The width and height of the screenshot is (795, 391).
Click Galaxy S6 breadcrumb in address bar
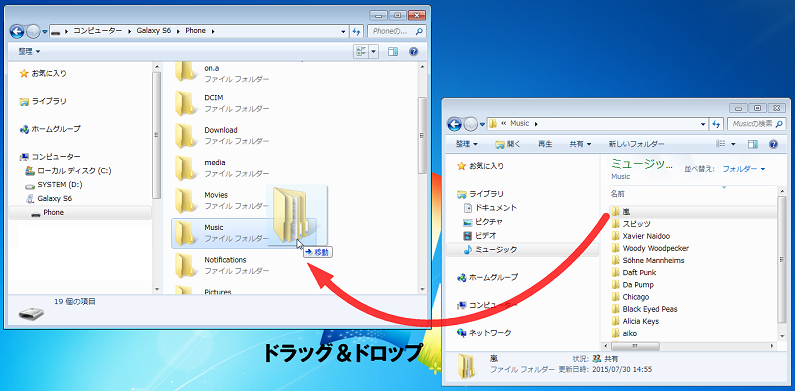click(154, 31)
